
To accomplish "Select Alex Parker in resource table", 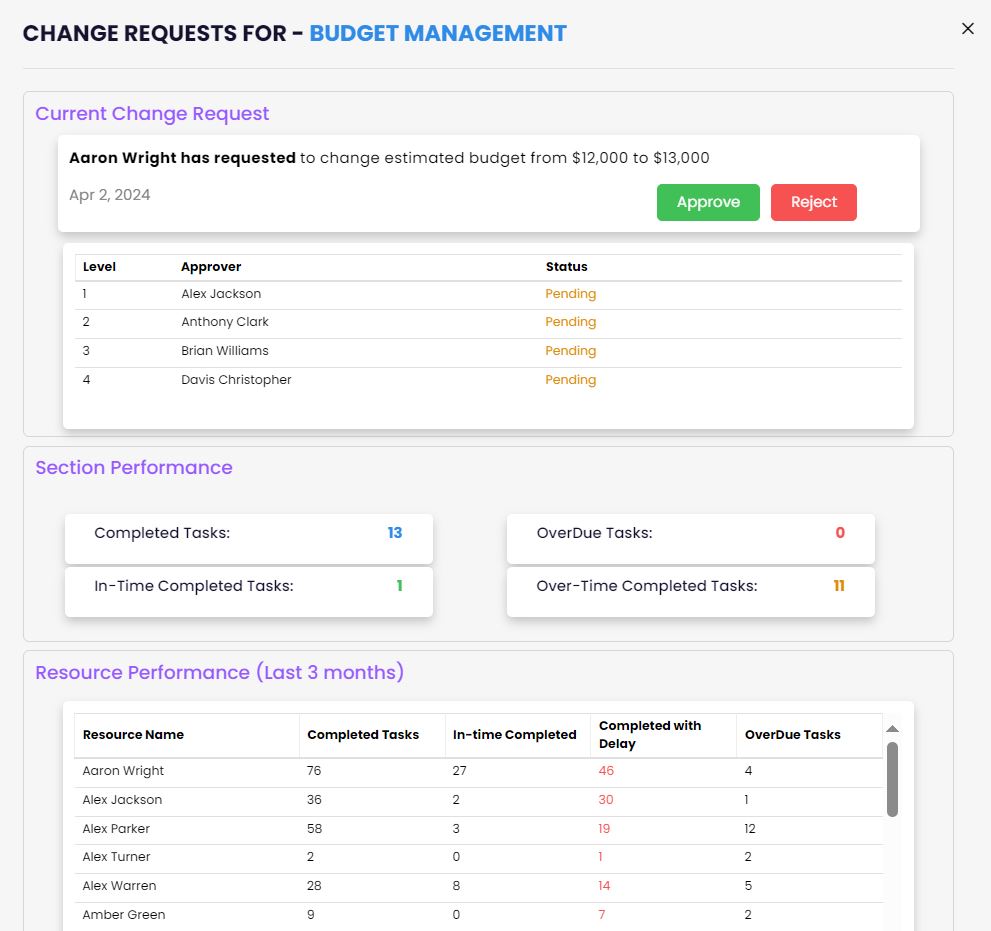I will (116, 829).
